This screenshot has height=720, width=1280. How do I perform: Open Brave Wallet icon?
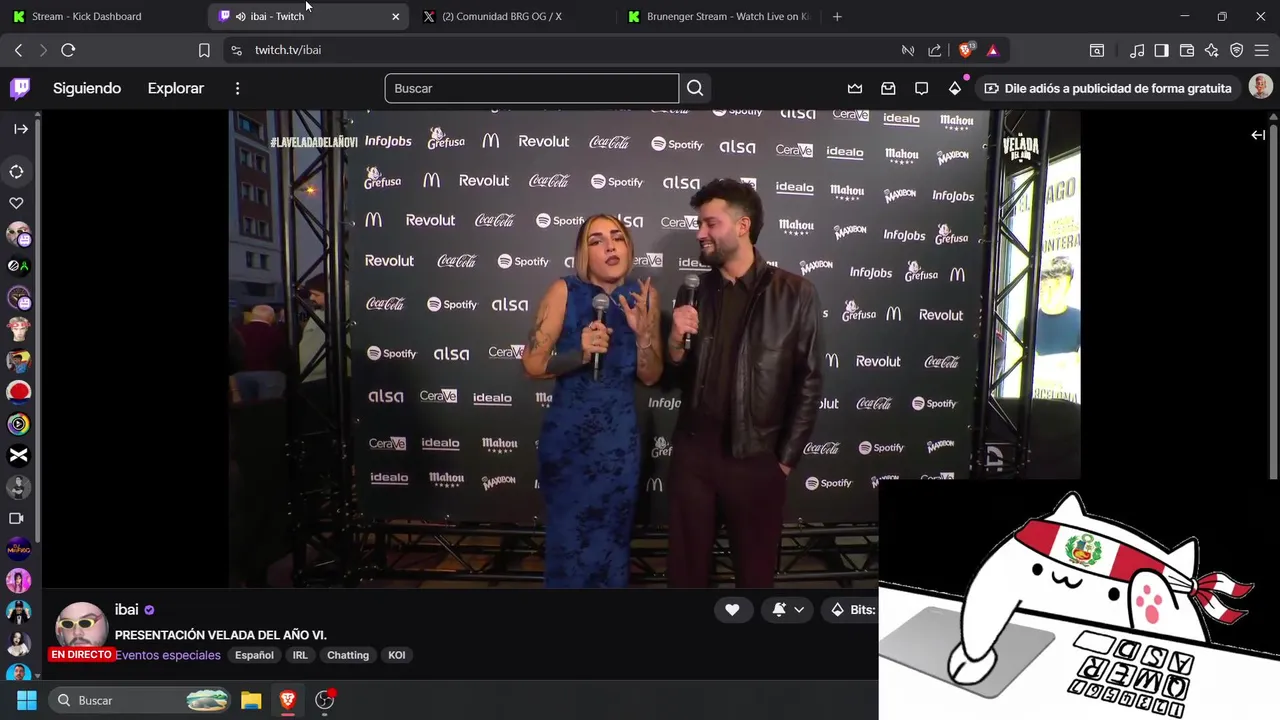tap(1187, 50)
